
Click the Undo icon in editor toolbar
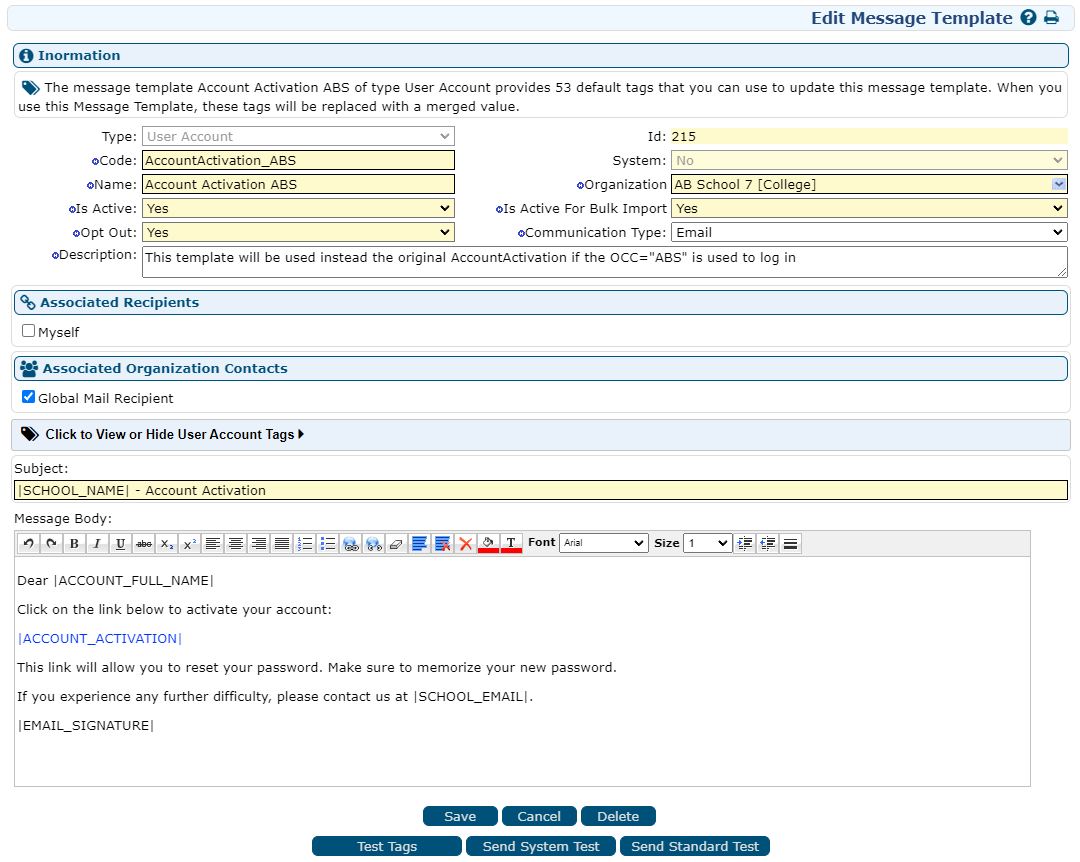28,543
